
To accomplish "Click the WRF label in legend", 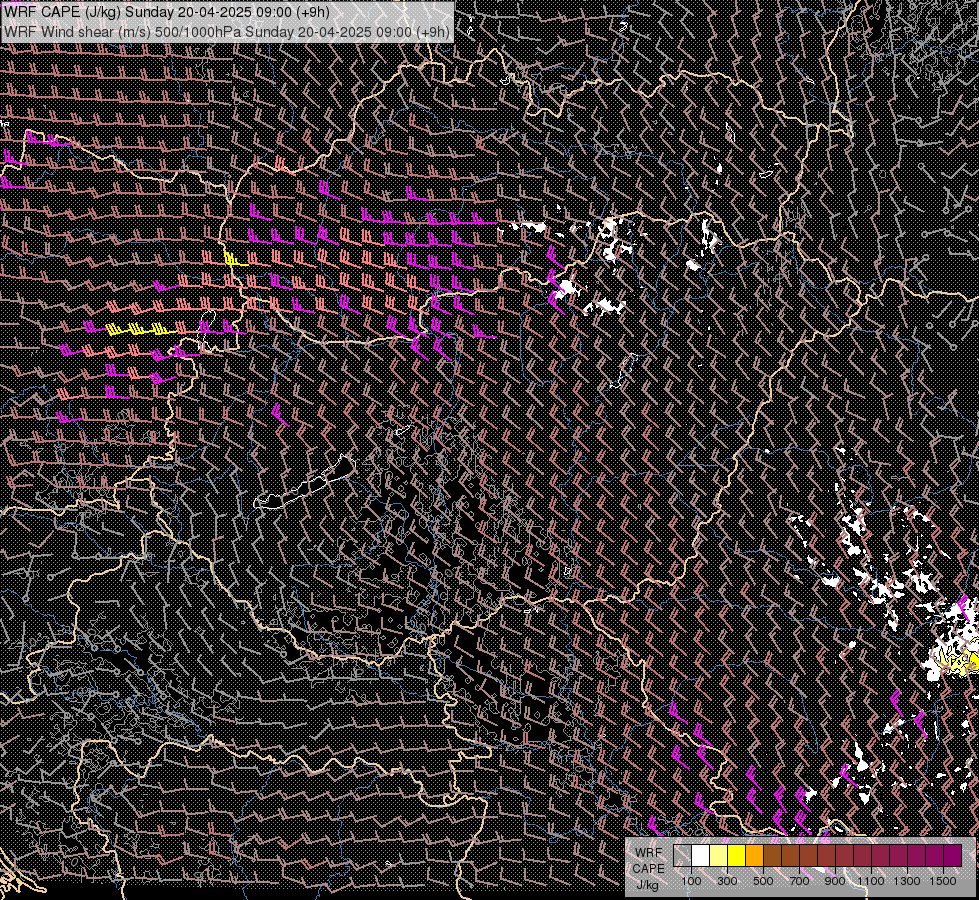I will (x=649, y=853).
